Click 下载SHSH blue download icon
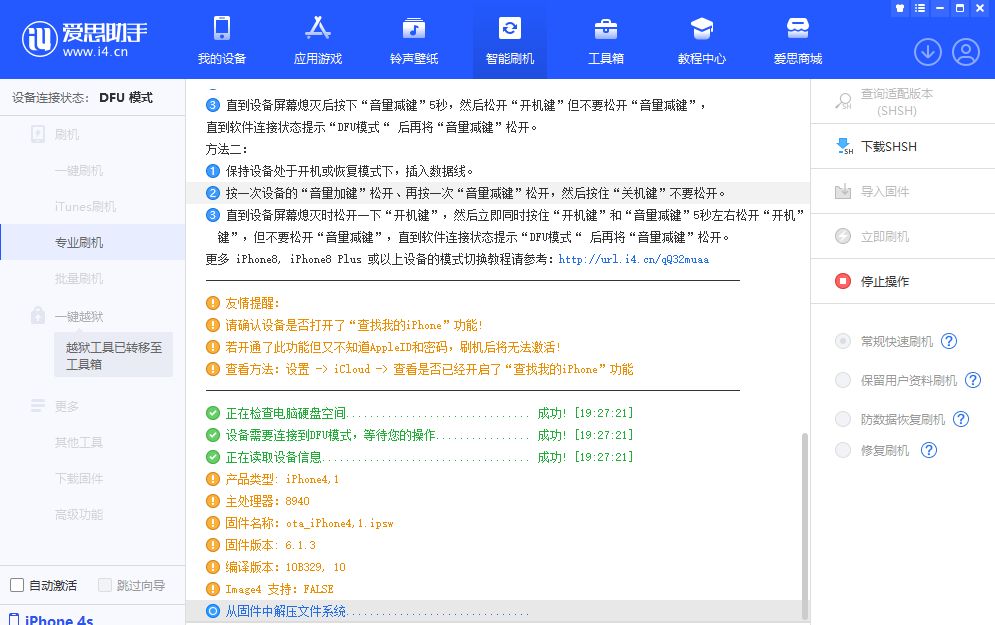This screenshot has width=995, height=625. click(x=843, y=146)
